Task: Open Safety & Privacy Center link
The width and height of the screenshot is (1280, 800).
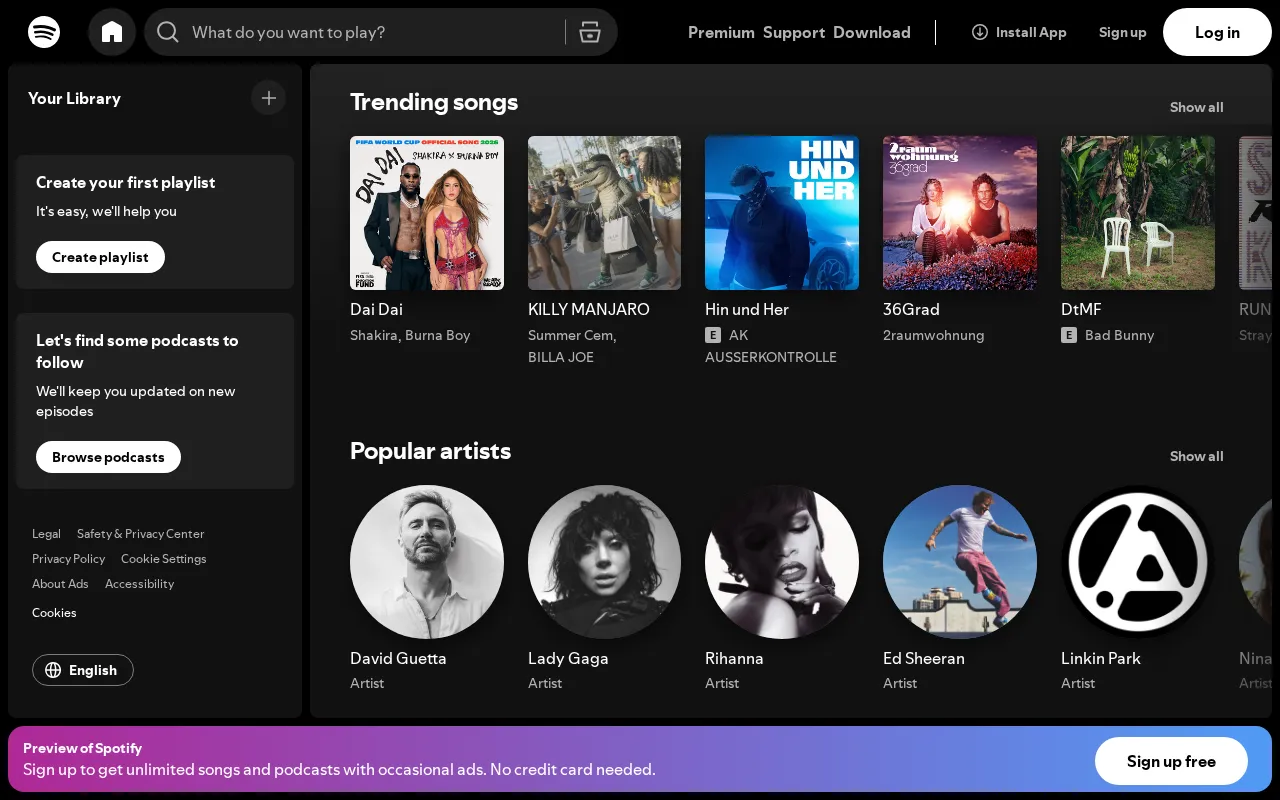Action: click(140, 534)
